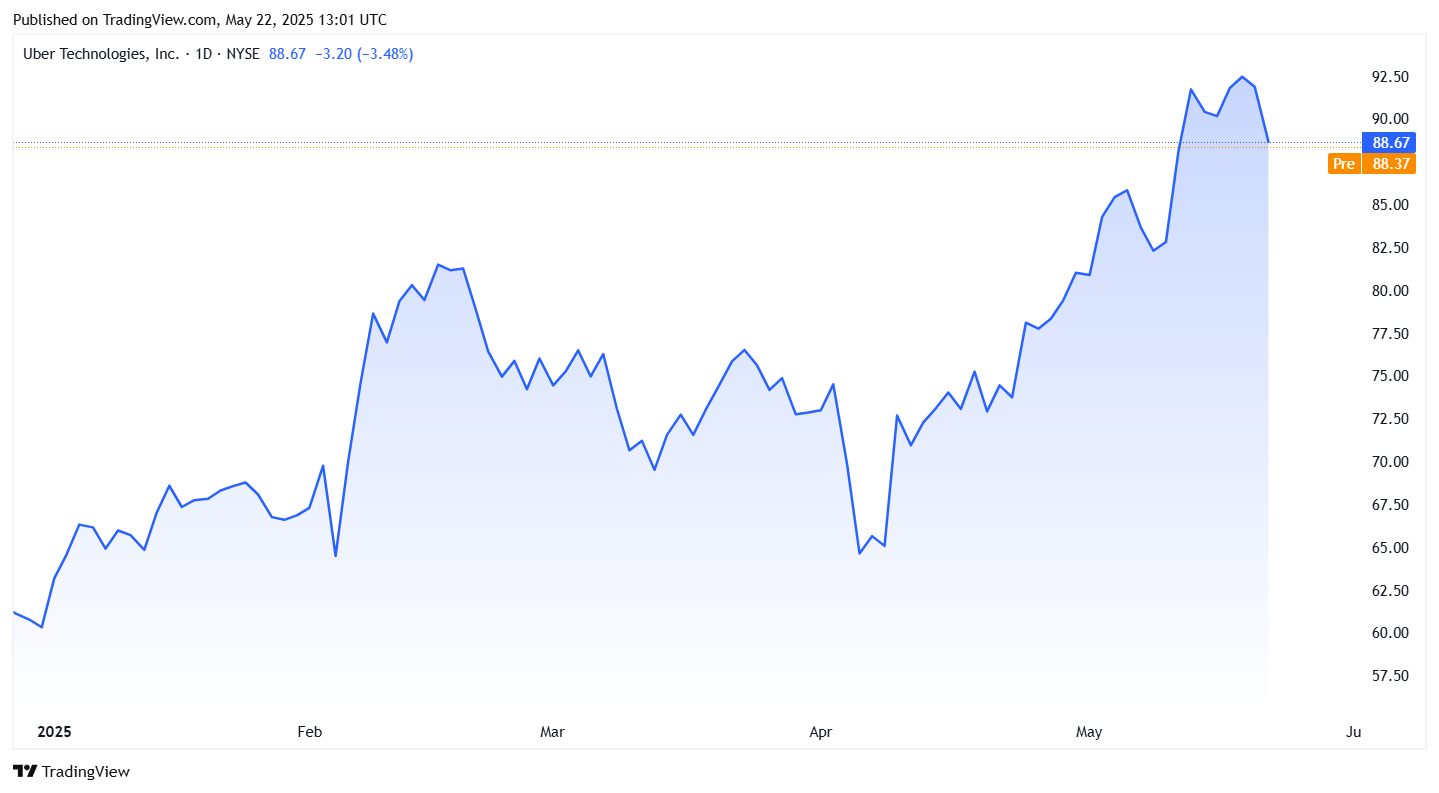Viewport: 1439px width, 793px height.
Task: Click the orange Pre market label
Action: [1344, 164]
